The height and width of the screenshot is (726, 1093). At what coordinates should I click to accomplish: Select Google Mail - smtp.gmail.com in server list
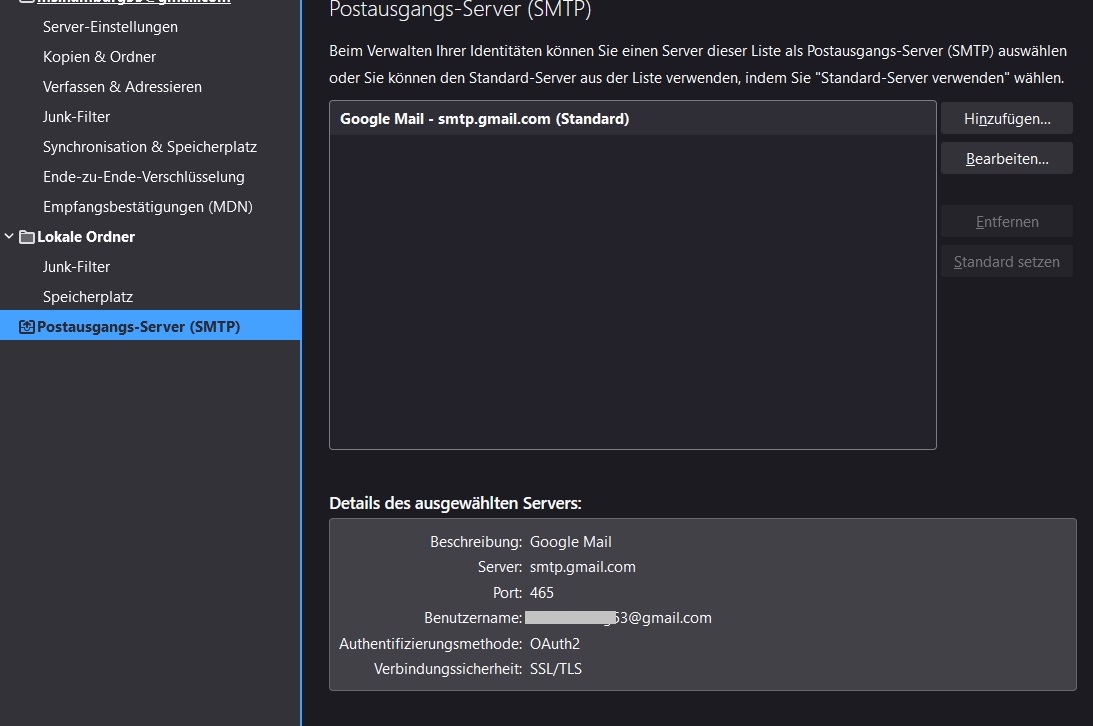point(484,119)
